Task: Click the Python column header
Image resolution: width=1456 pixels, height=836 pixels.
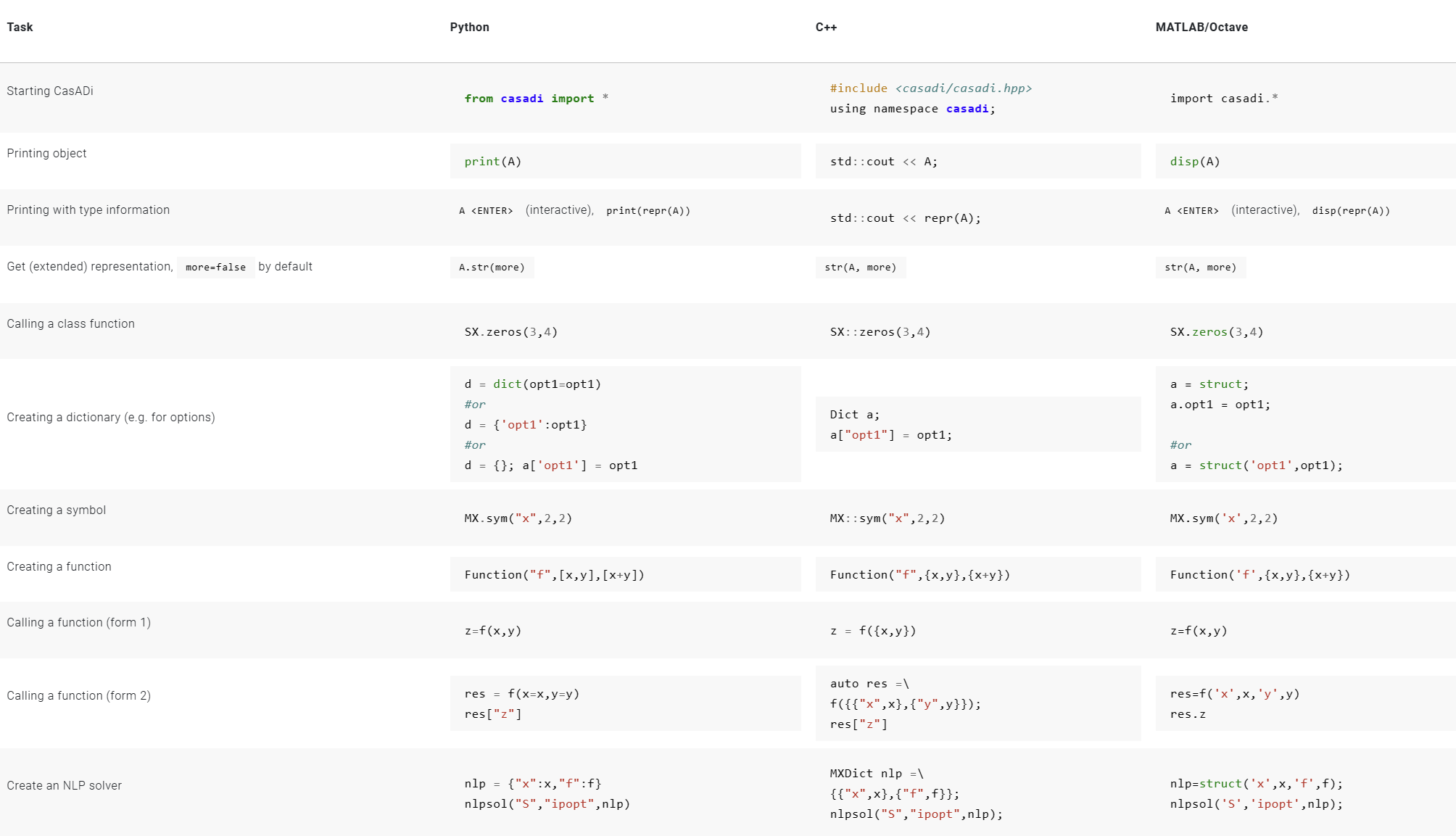Action: pyautogui.click(x=469, y=28)
